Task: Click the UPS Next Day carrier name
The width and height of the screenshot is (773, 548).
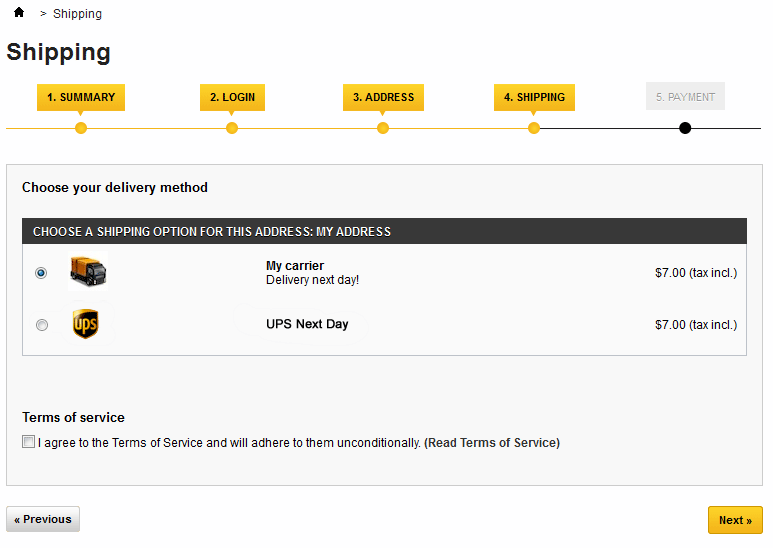Action: [307, 324]
